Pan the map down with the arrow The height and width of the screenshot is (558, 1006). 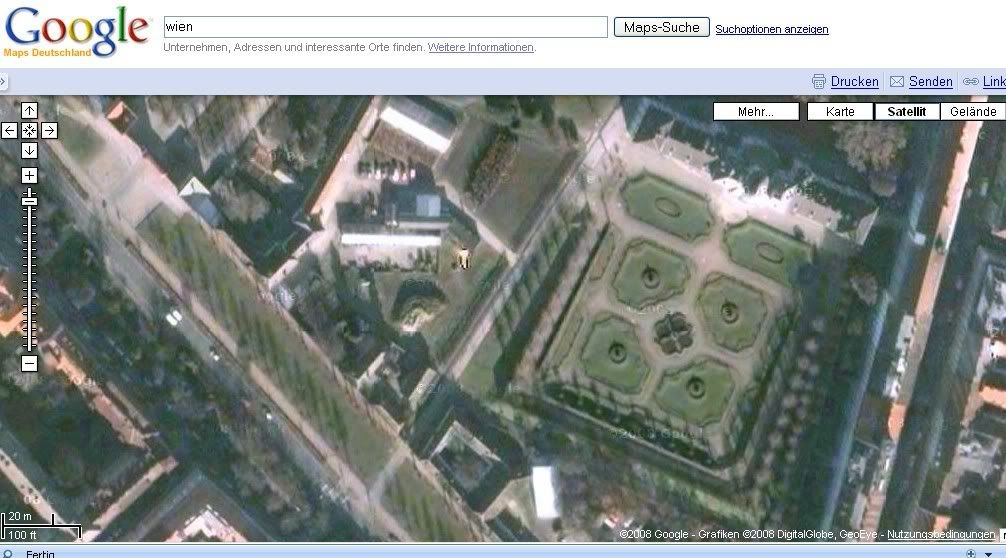click(30, 151)
